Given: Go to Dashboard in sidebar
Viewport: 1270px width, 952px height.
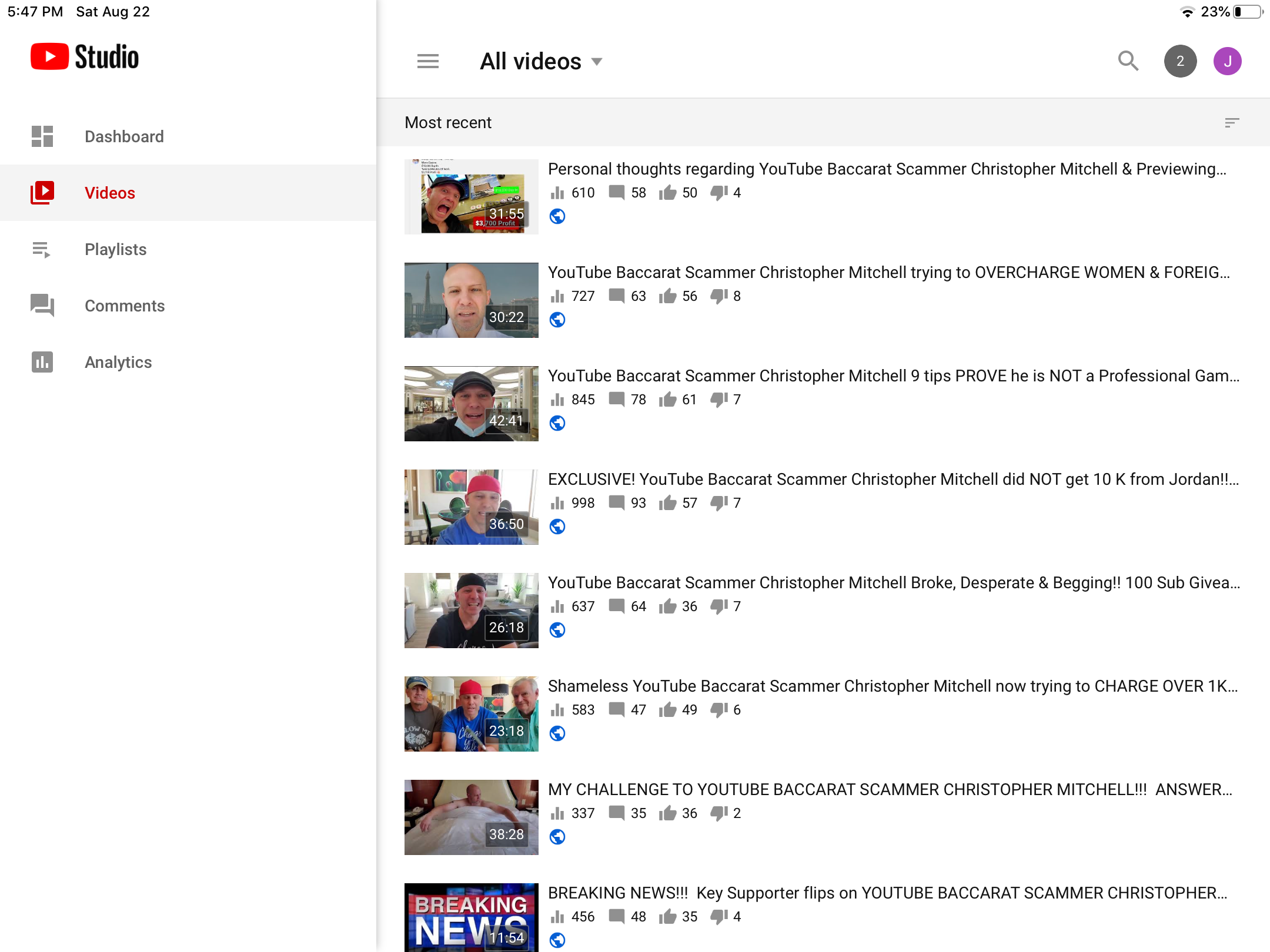Looking at the screenshot, I should coord(188,136).
